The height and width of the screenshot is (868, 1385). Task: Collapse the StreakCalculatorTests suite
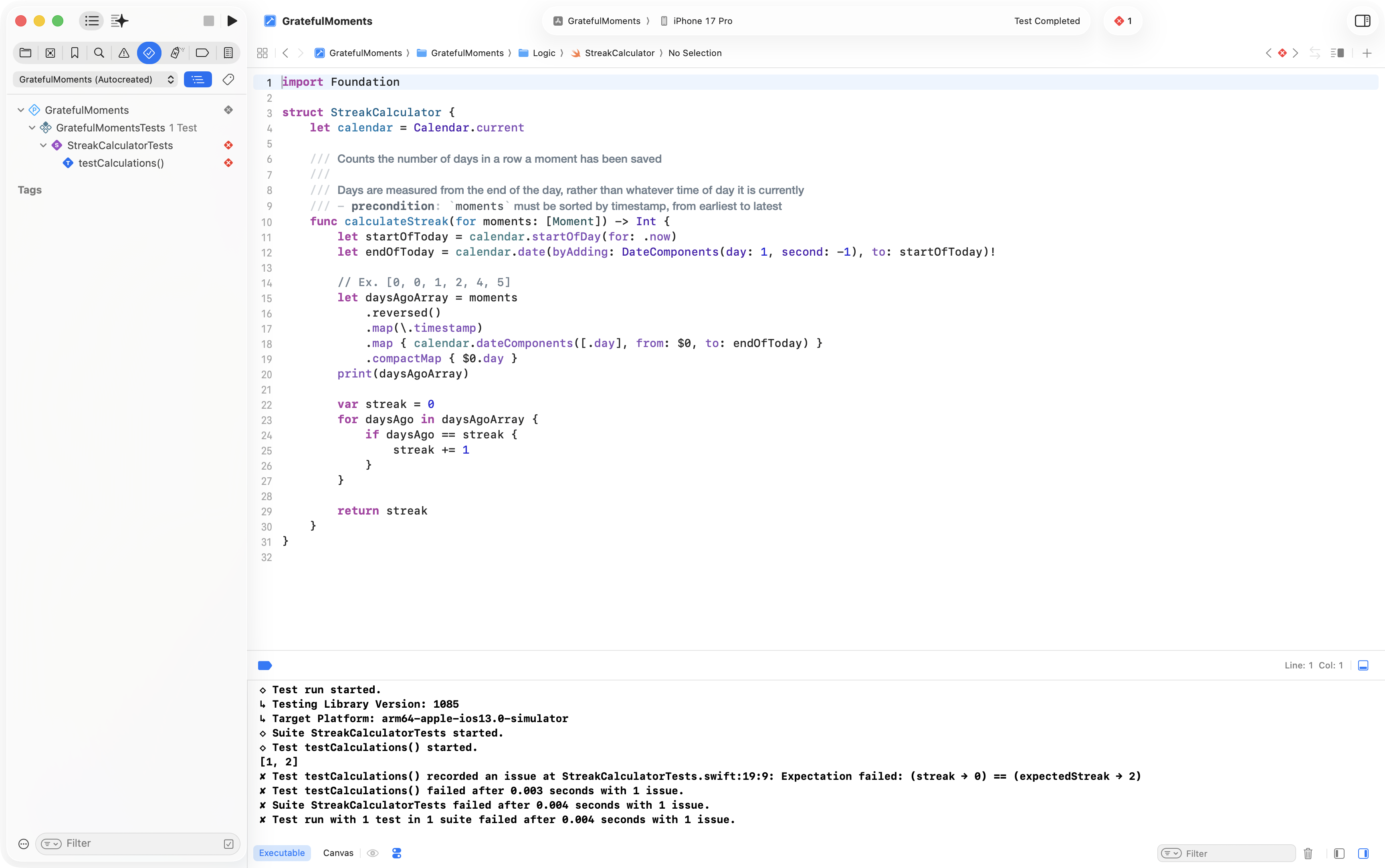pos(43,145)
